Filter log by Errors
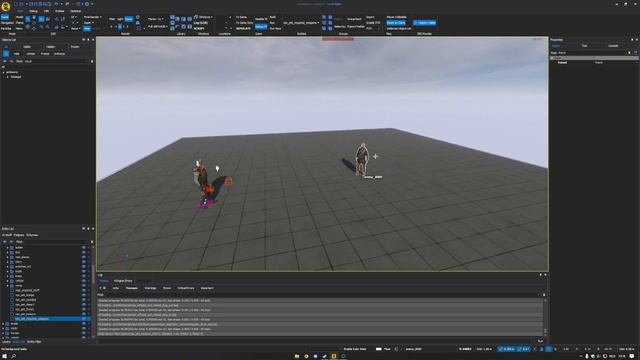 (167, 288)
